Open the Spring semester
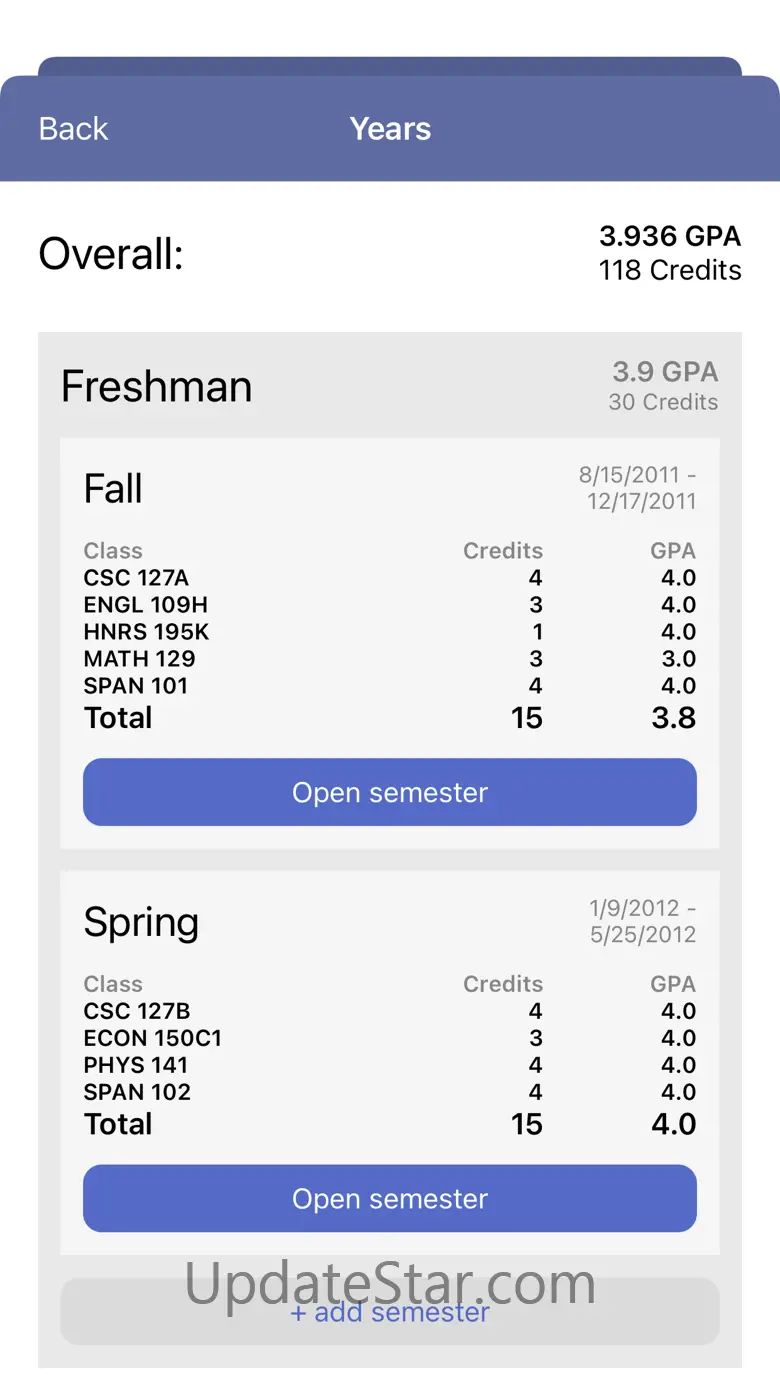This screenshot has height=1387, width=780. tap(389, 1198)
